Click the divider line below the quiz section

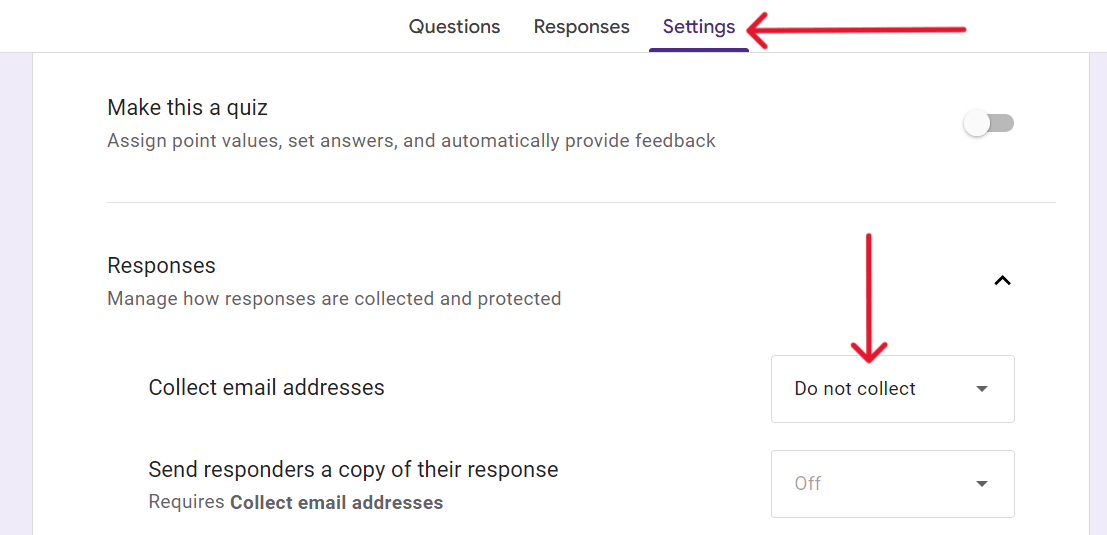click(580, 203)
